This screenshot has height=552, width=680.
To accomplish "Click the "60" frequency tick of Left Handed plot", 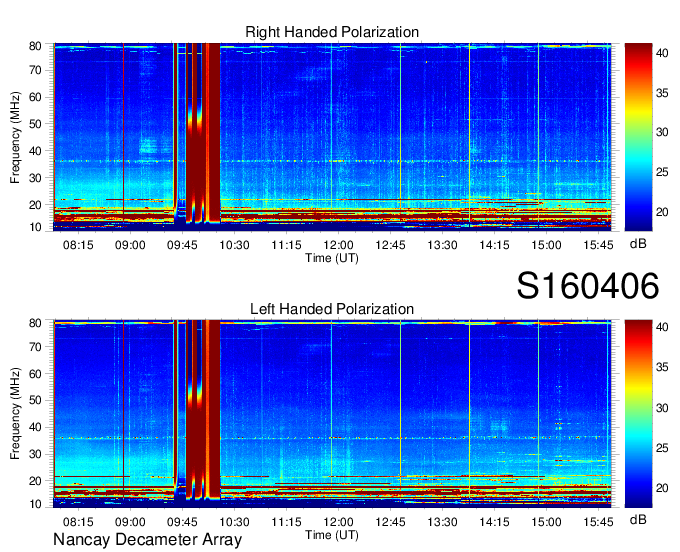I will [35, 374].
